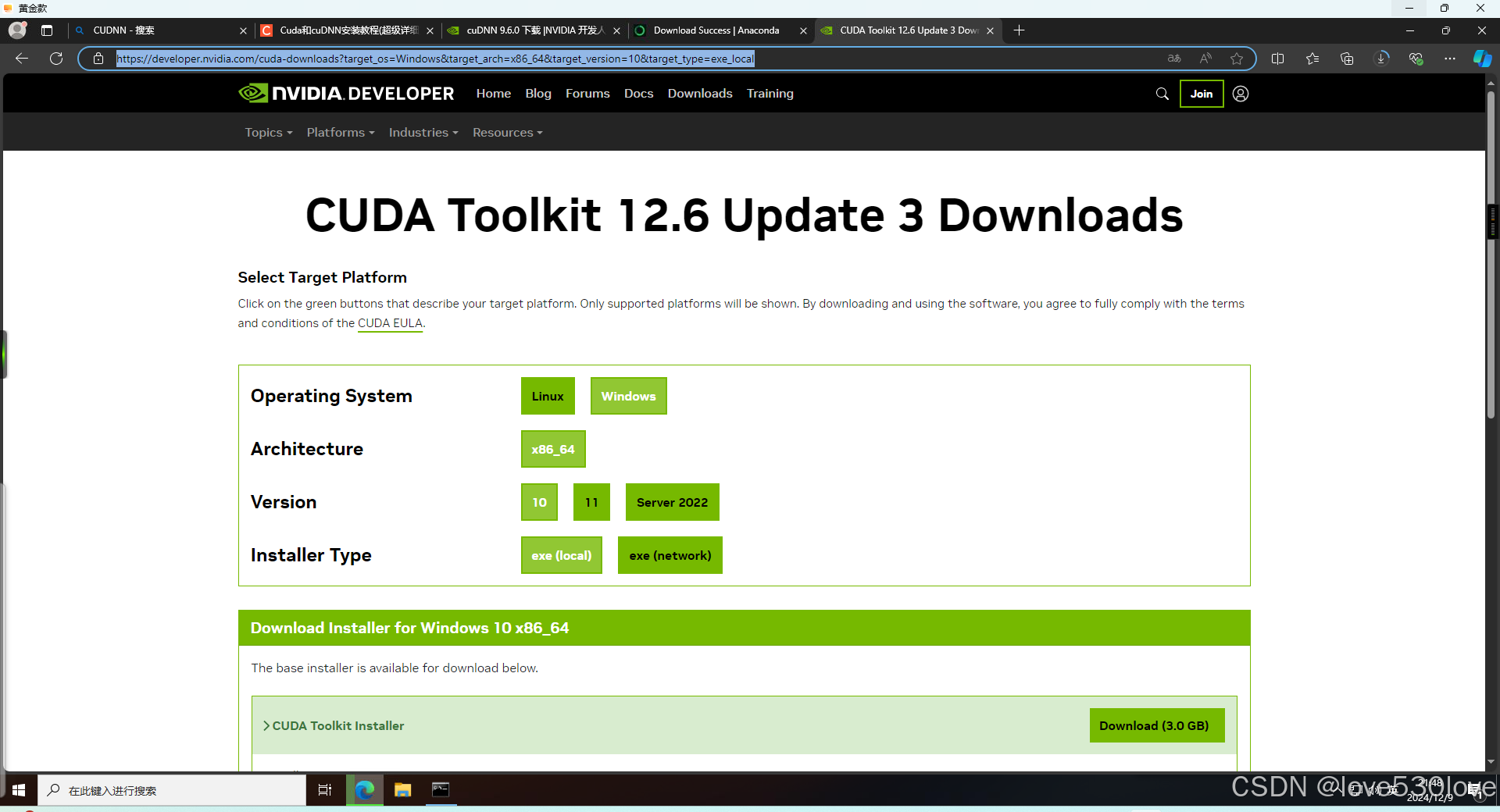Open browser settings and more menu
Screen dimensions: 1500x812
coord(1450,59)
